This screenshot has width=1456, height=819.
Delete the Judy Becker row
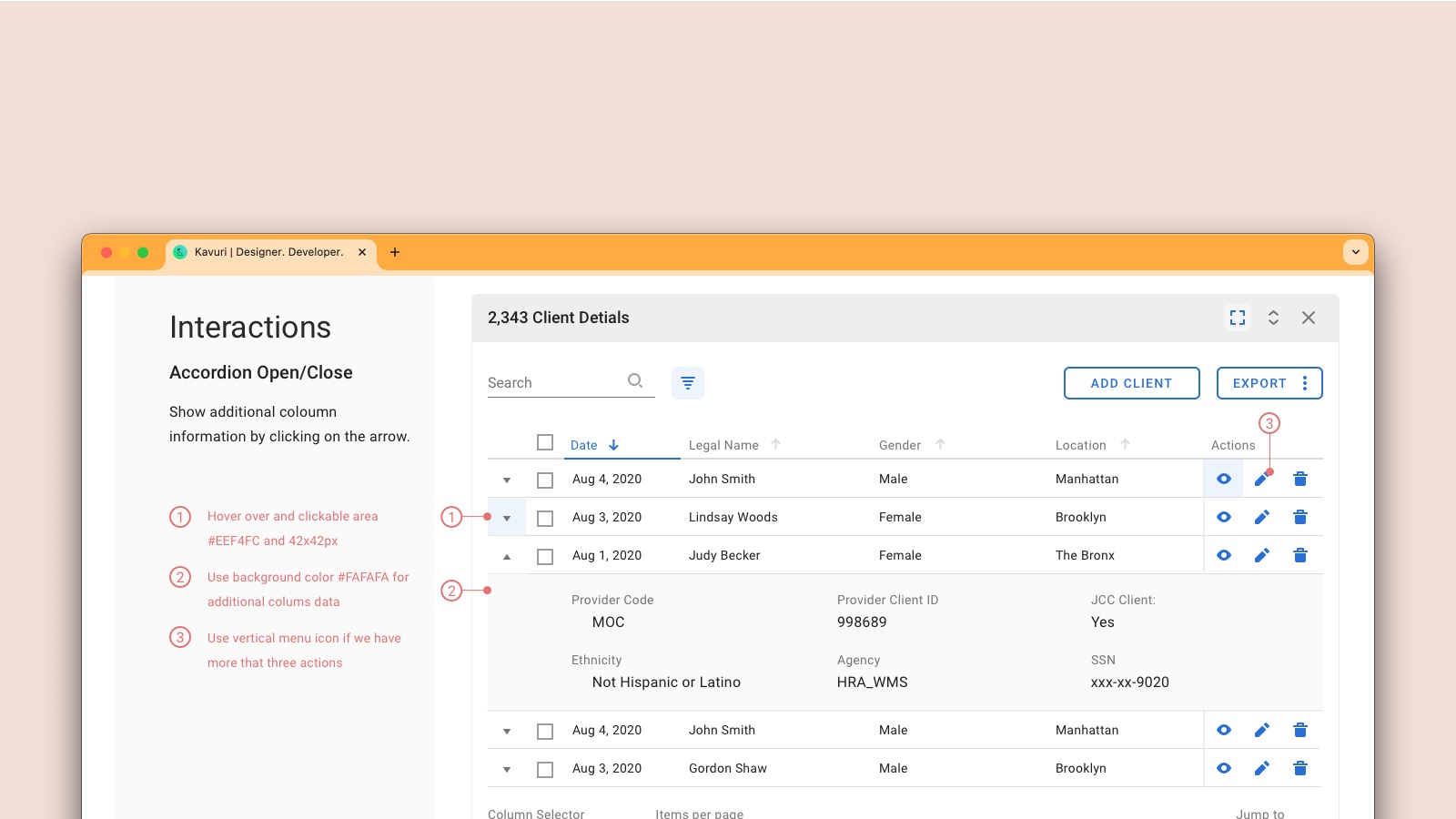[1299, 556]
